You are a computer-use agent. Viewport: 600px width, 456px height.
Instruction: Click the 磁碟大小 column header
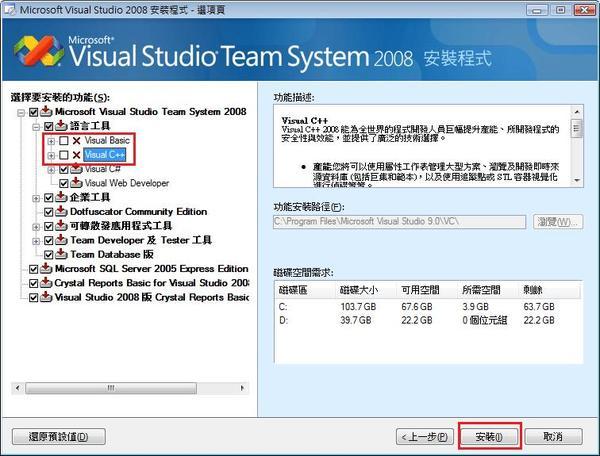(x=366, y=290)
